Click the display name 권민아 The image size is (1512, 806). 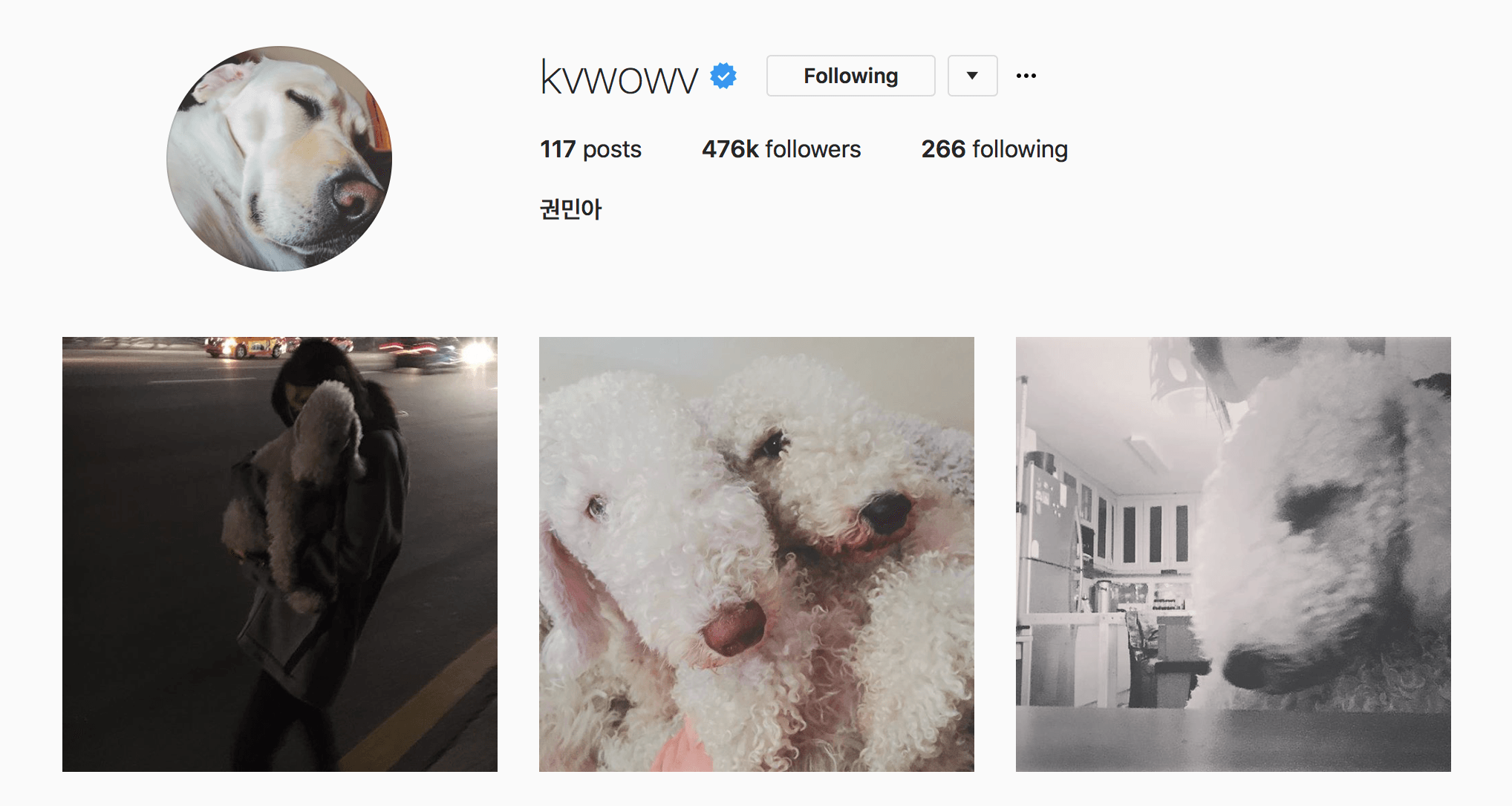click(570, 209)
